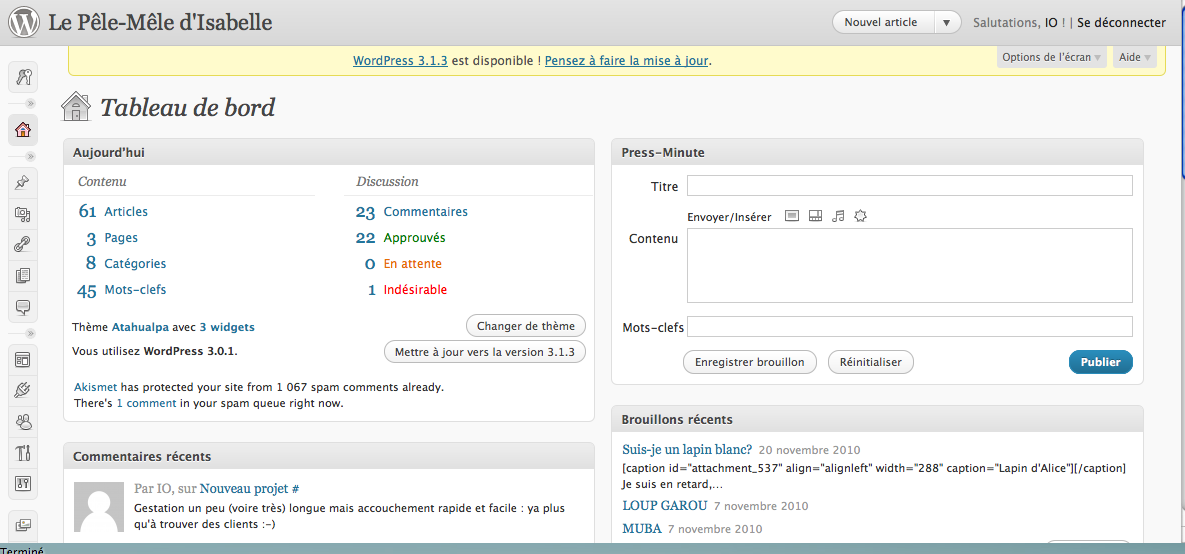This screenshot has width=1185, height=554.
Task: Click the Add Audio music note icon
Action: tap(838, 216)
